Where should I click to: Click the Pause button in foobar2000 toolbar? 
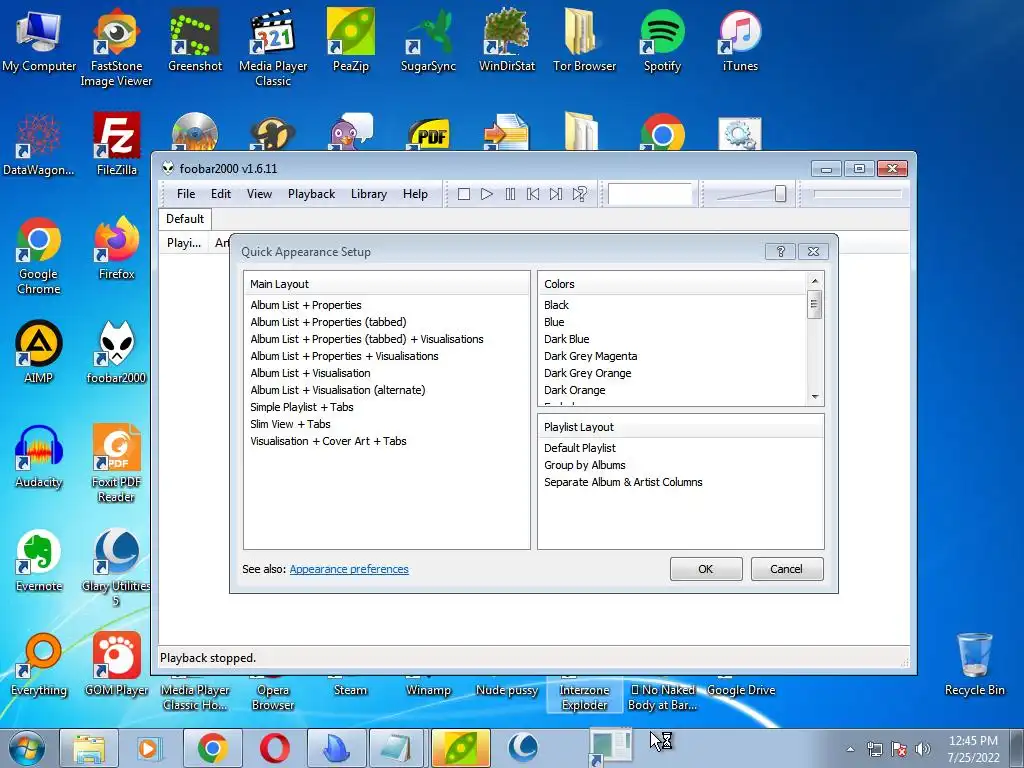click(510, 194)
